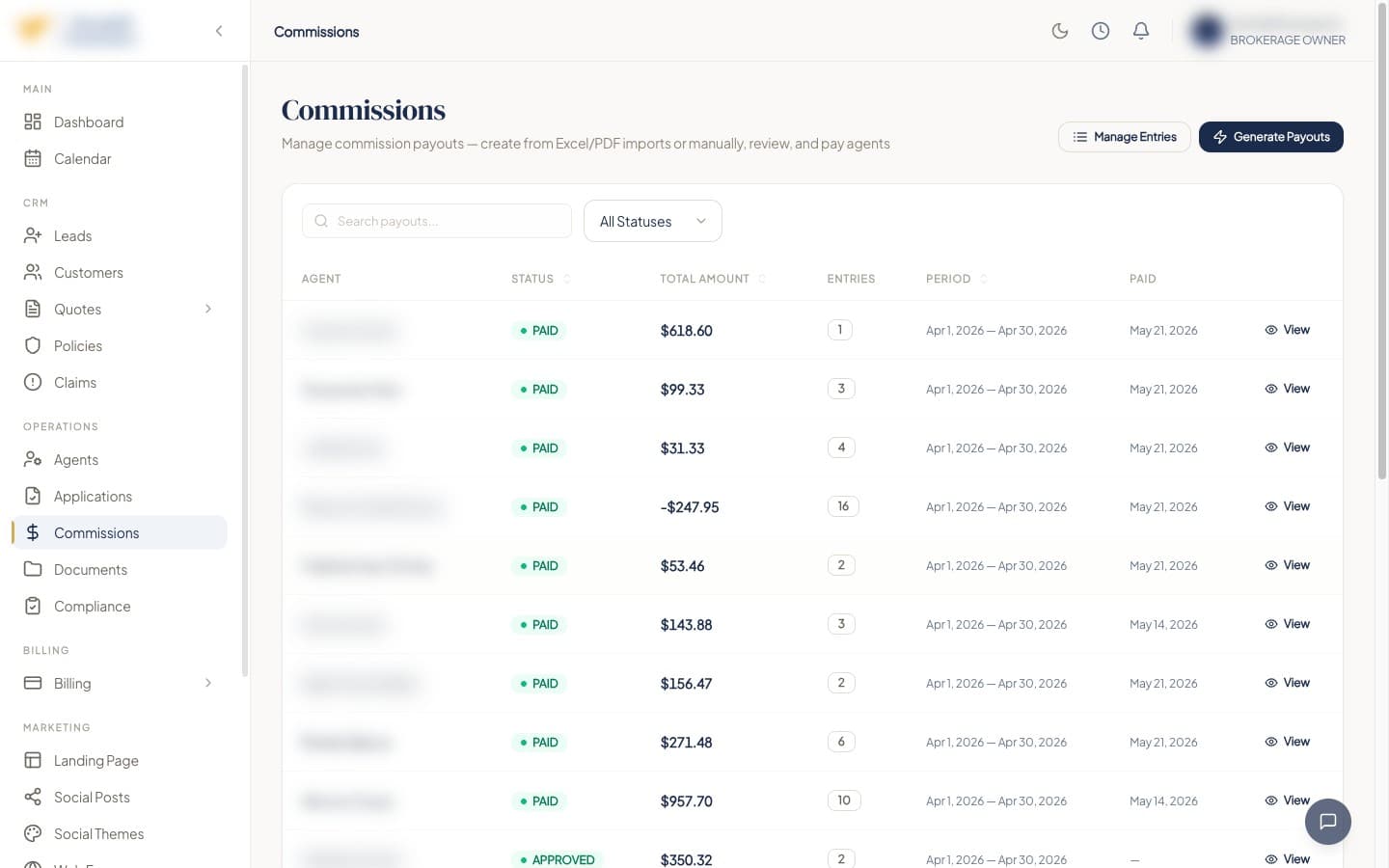Click the PAID badge for $618.60
This screenshot has height=868, width=1389.
(539, 331)
